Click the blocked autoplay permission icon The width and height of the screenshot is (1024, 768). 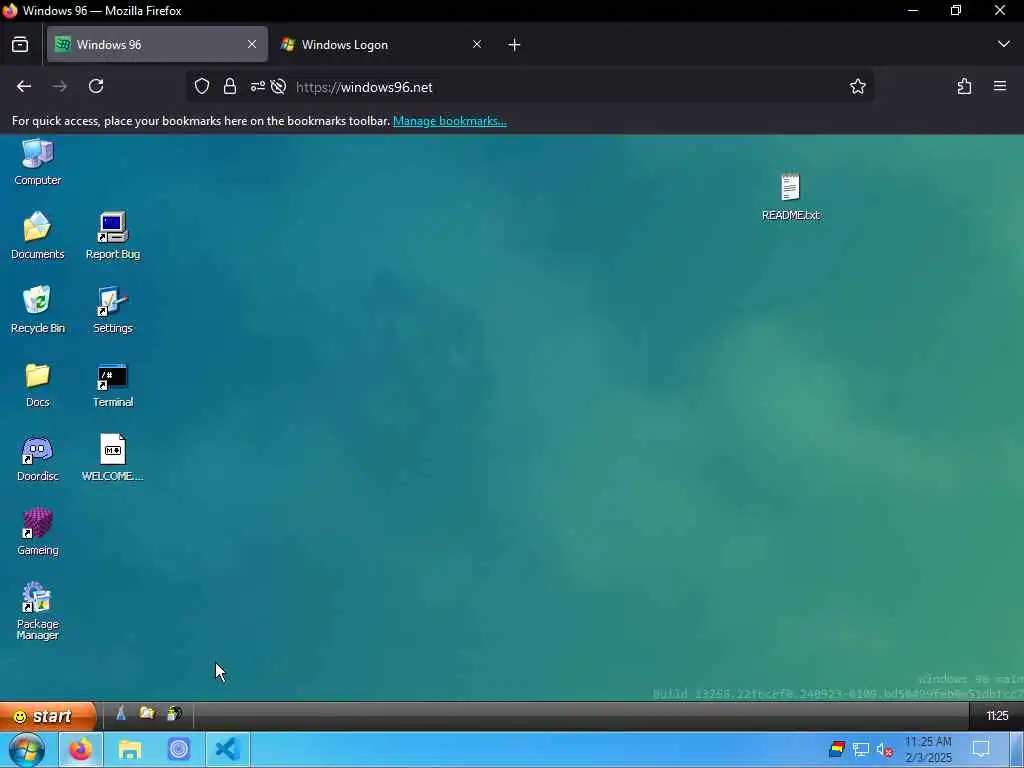[x=278, y=86]
